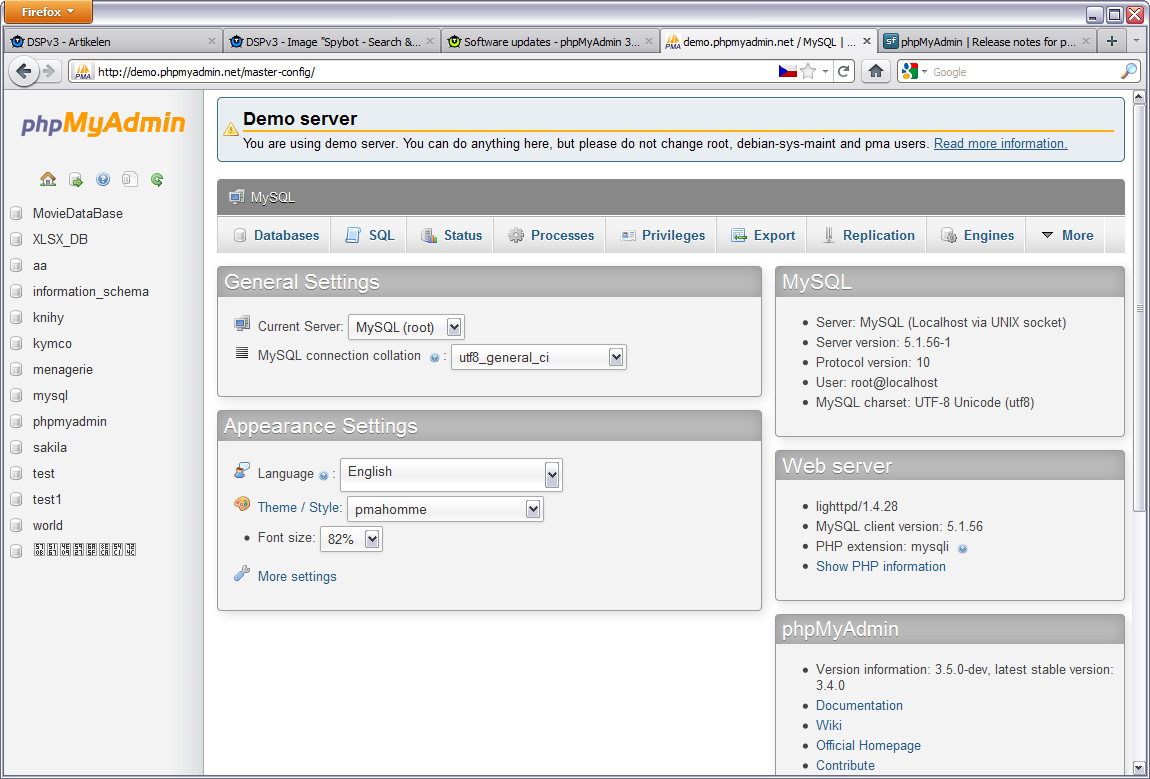Open a new browser tab with plus button

coord(1112,41)
